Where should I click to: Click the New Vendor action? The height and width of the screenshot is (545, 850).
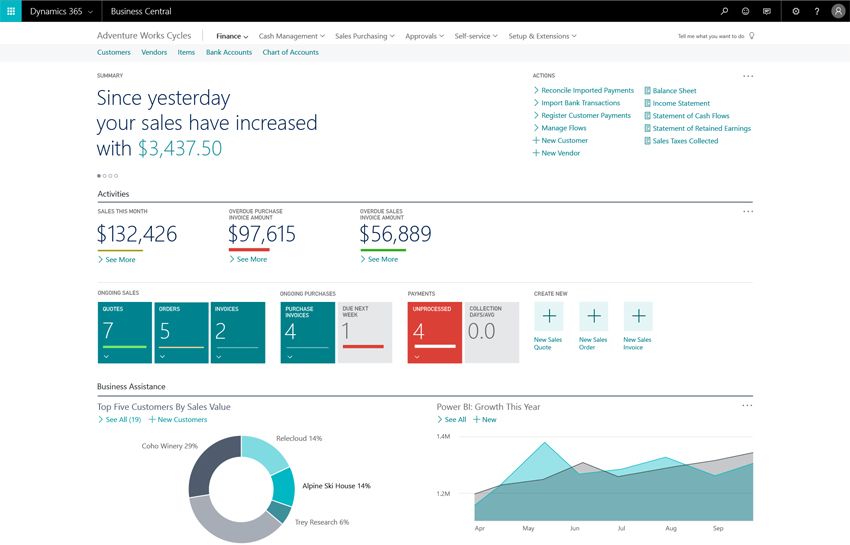click(556, 153)
